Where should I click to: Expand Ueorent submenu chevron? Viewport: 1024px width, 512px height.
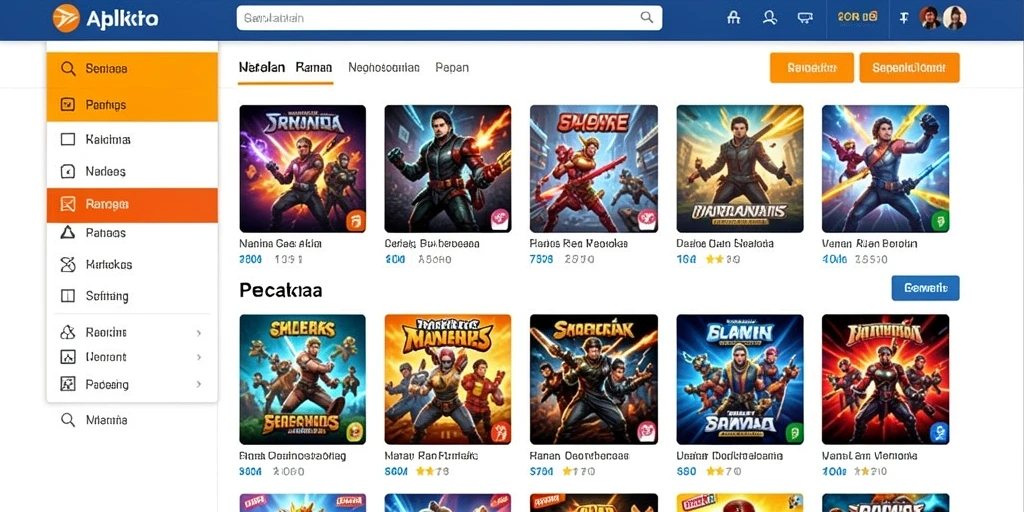tap(199, 357)
